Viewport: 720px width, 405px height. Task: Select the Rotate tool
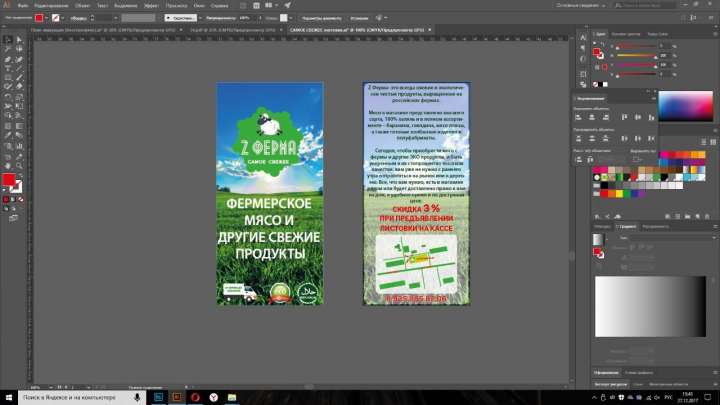click(x=8, y=97)
